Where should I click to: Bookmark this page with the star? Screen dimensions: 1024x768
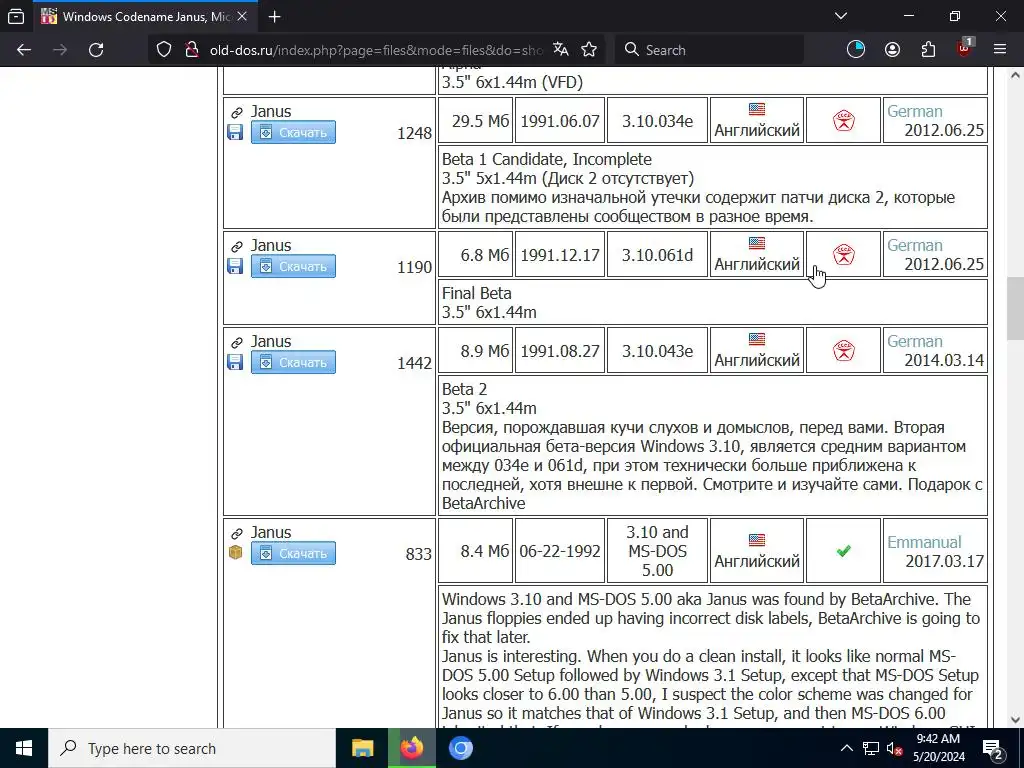pyautogui.click(x=589, y=50)
